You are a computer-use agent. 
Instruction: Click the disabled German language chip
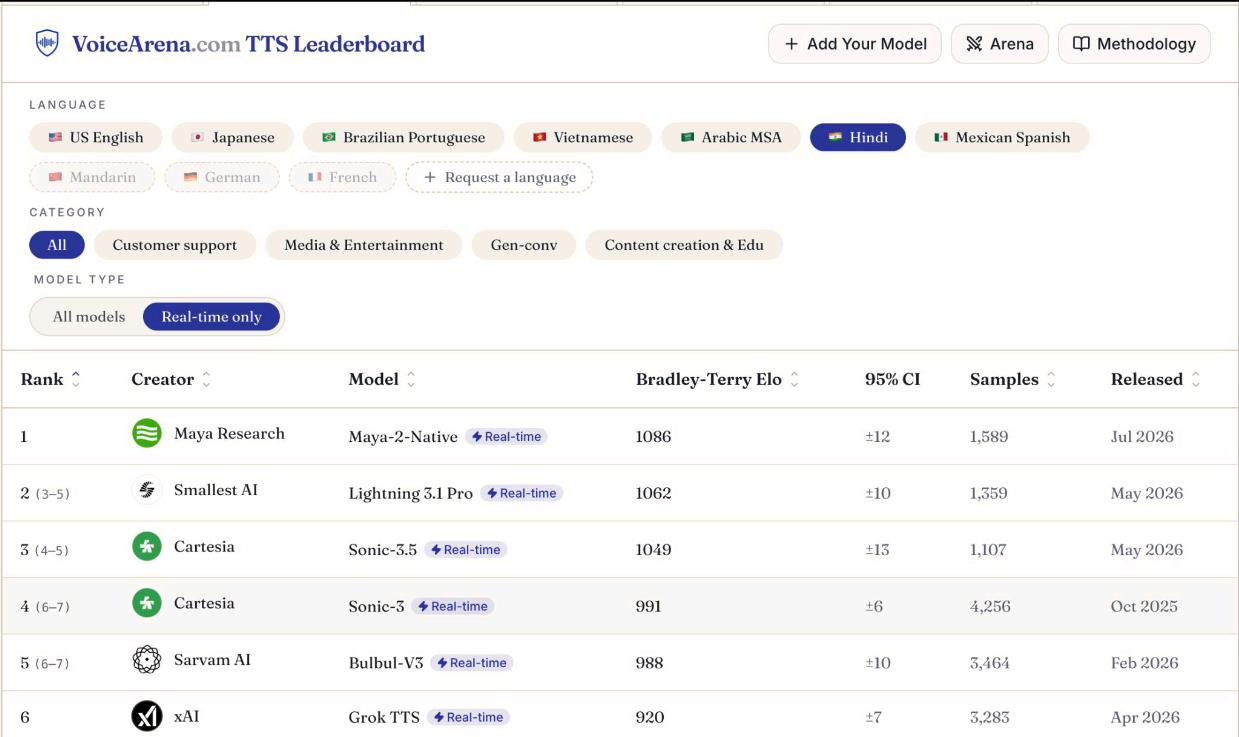[222, 177]
